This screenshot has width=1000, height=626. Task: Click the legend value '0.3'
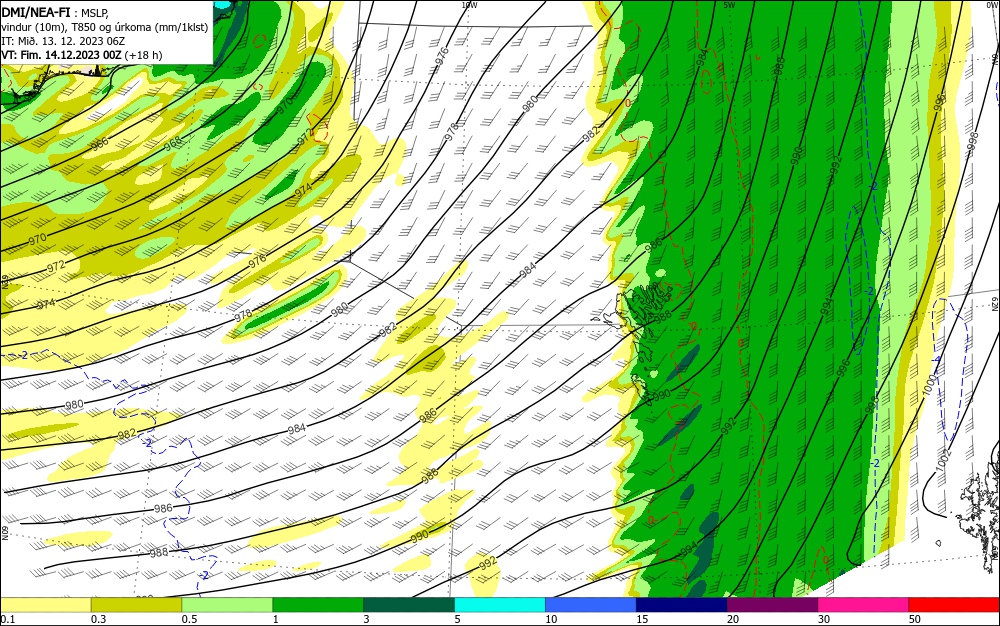(x=98, y=619)
